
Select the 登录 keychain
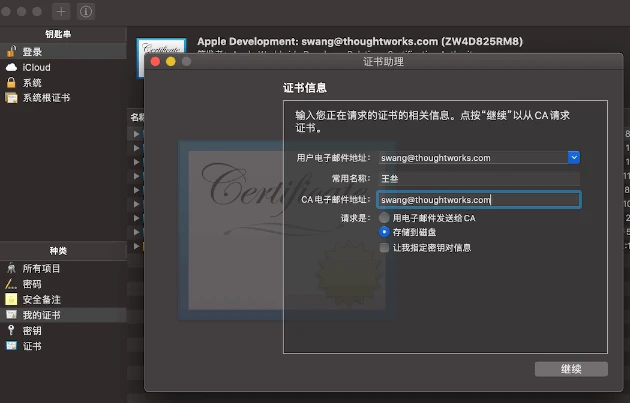point(32,51)
